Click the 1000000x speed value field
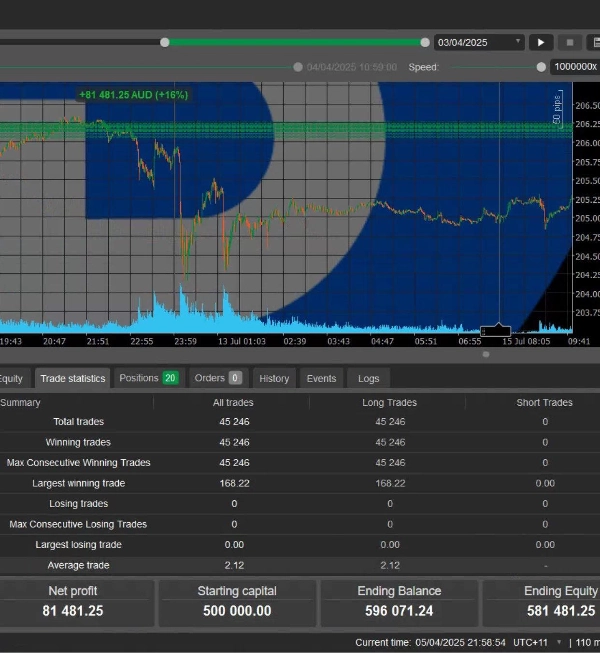 [575, 67]
